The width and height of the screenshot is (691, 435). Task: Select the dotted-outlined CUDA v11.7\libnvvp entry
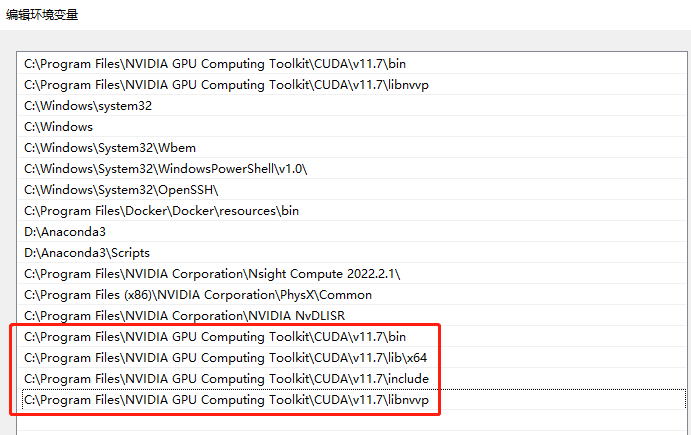tap(352, 400)
